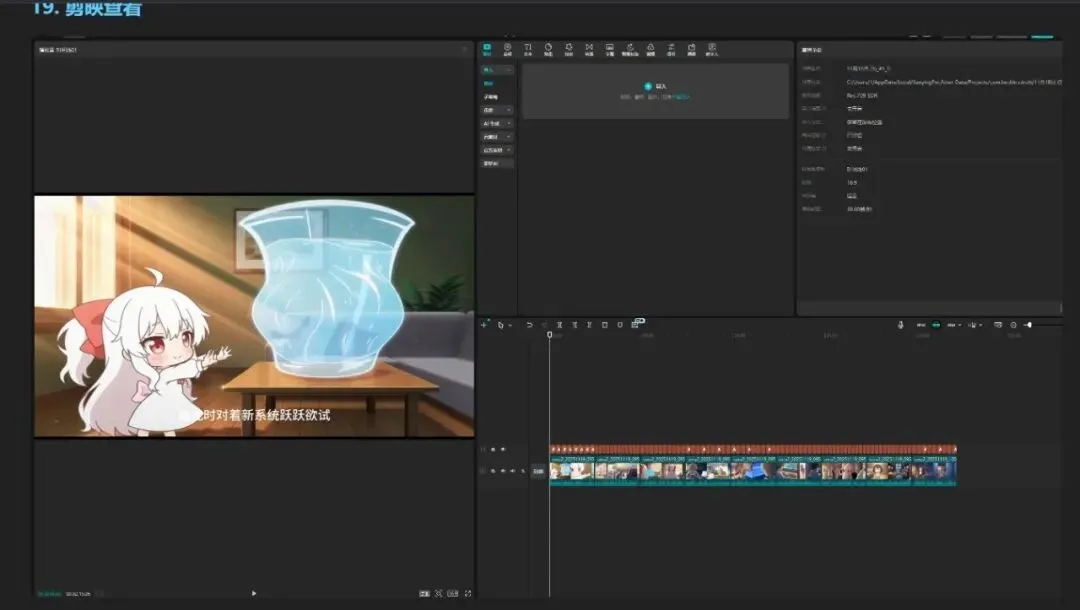
Task: Open dropdown beside preview axis icon
Action: [x=980, y=325]
